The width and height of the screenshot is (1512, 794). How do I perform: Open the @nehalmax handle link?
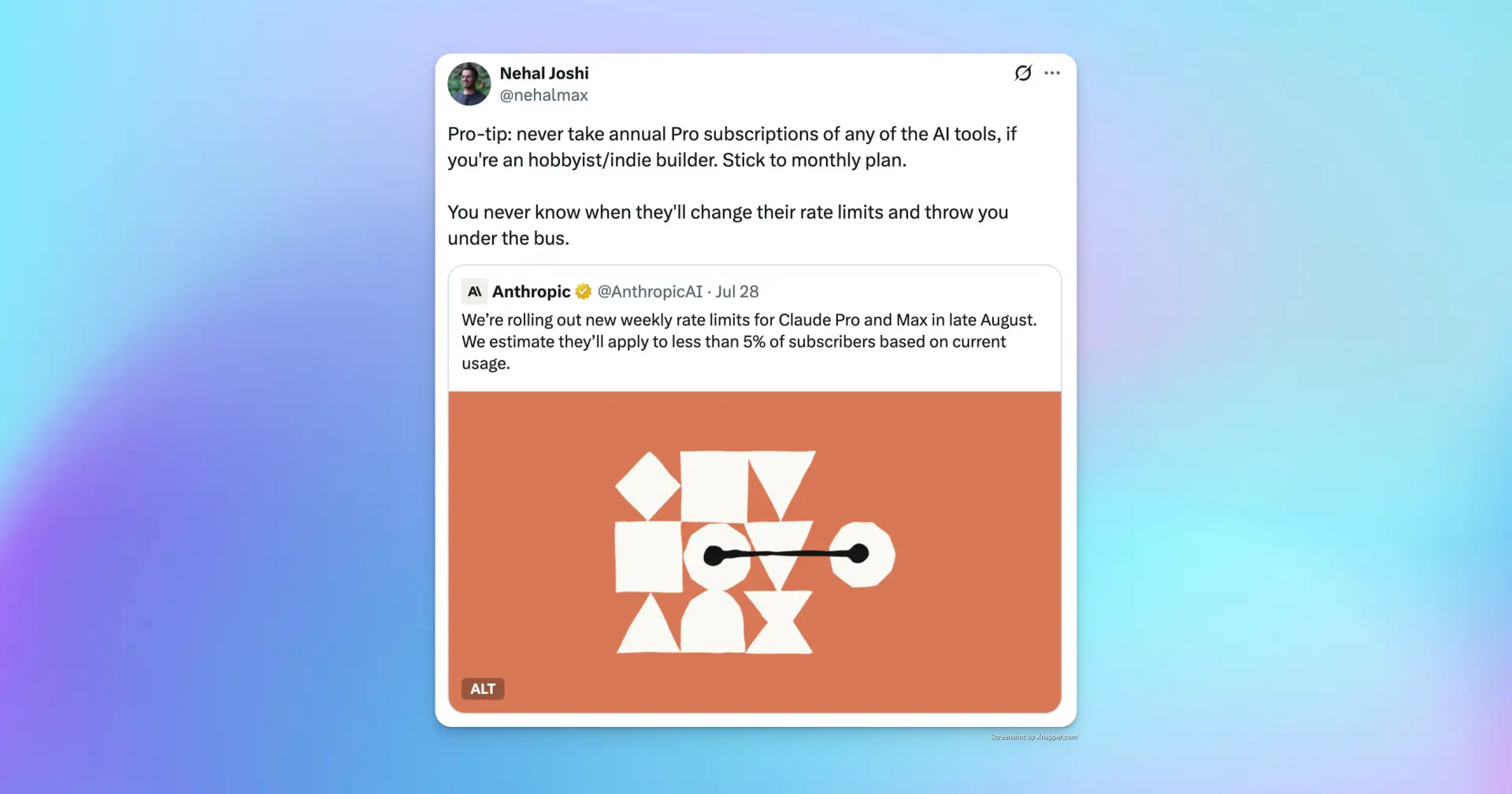[543, 95]
